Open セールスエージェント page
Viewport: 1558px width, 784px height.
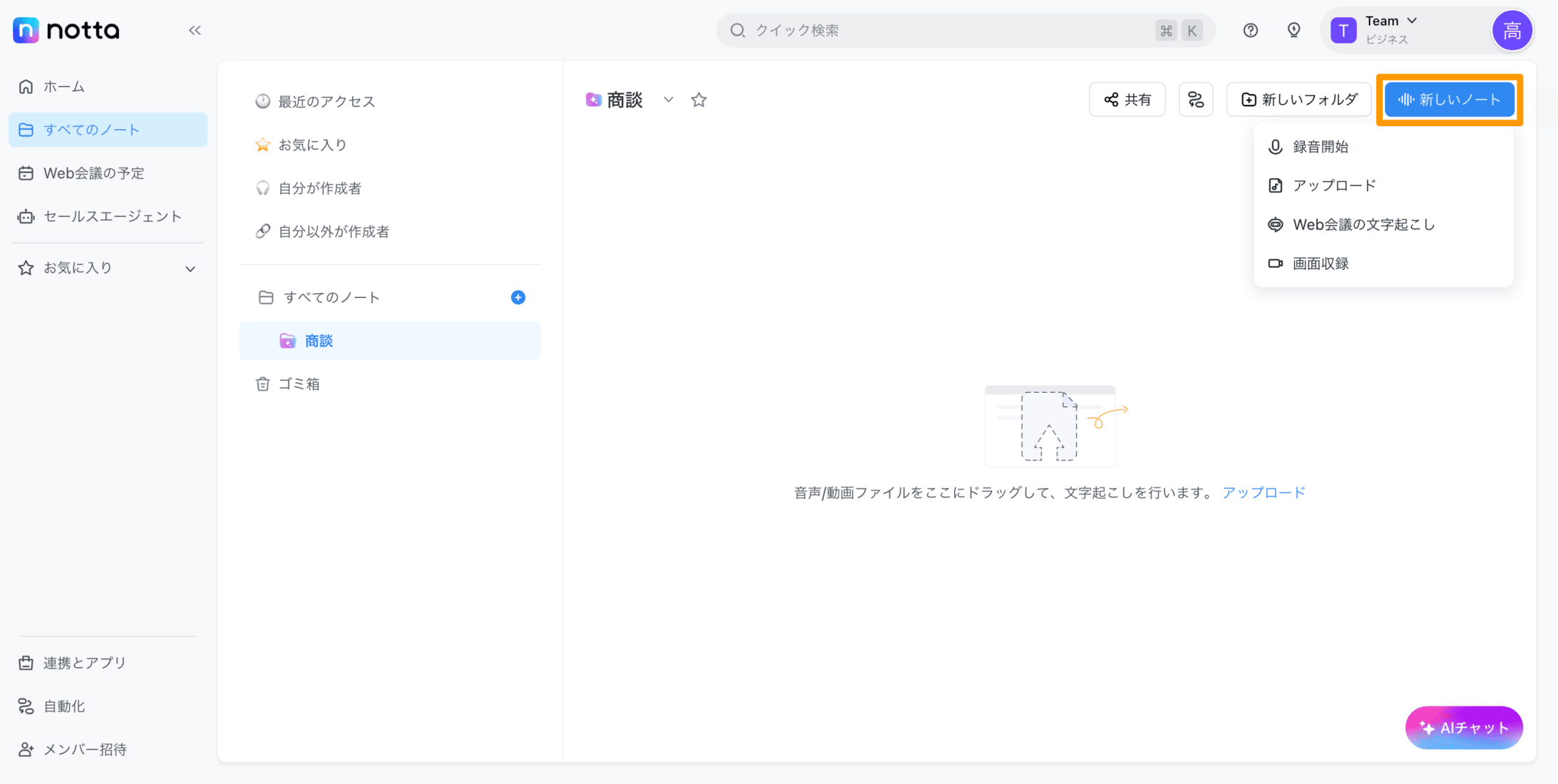[108, 216]
